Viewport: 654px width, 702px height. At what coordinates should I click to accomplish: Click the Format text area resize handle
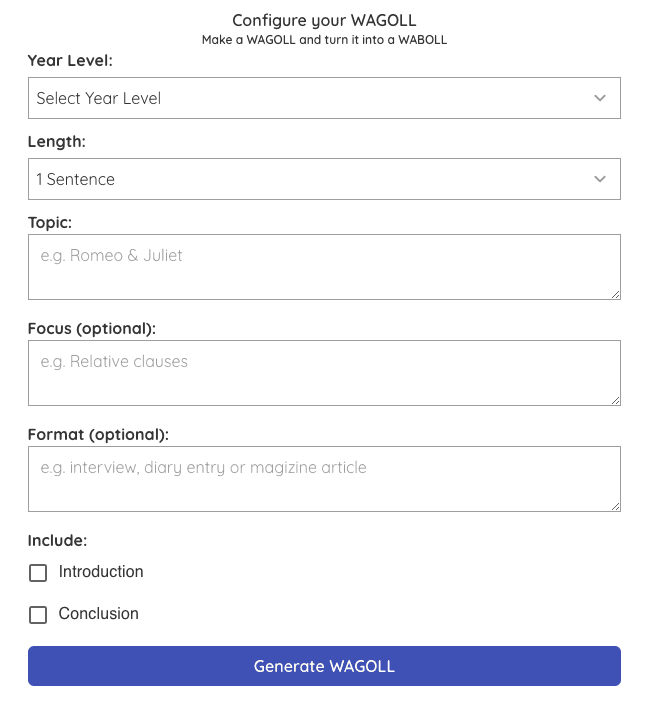point(615,506)
